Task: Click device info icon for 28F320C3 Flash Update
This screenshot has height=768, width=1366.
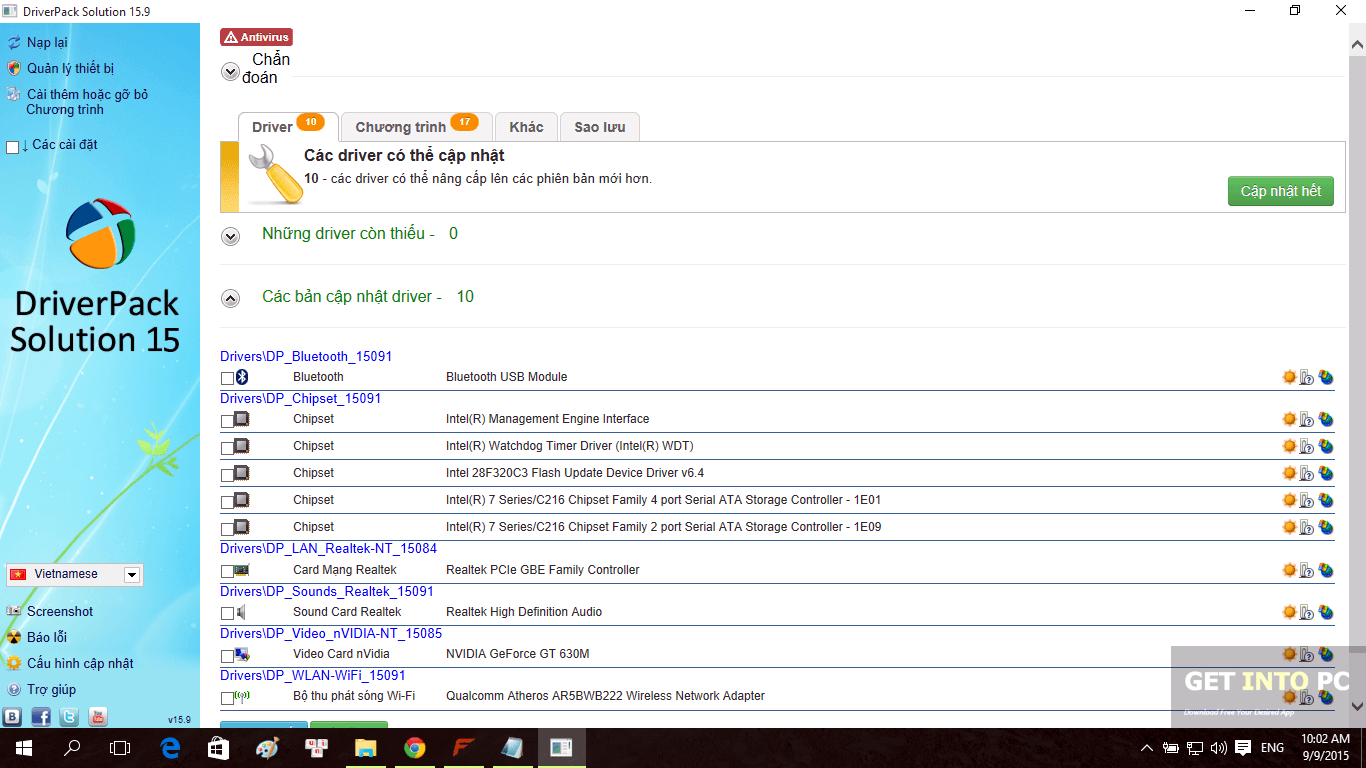Action: [1307, 473]
